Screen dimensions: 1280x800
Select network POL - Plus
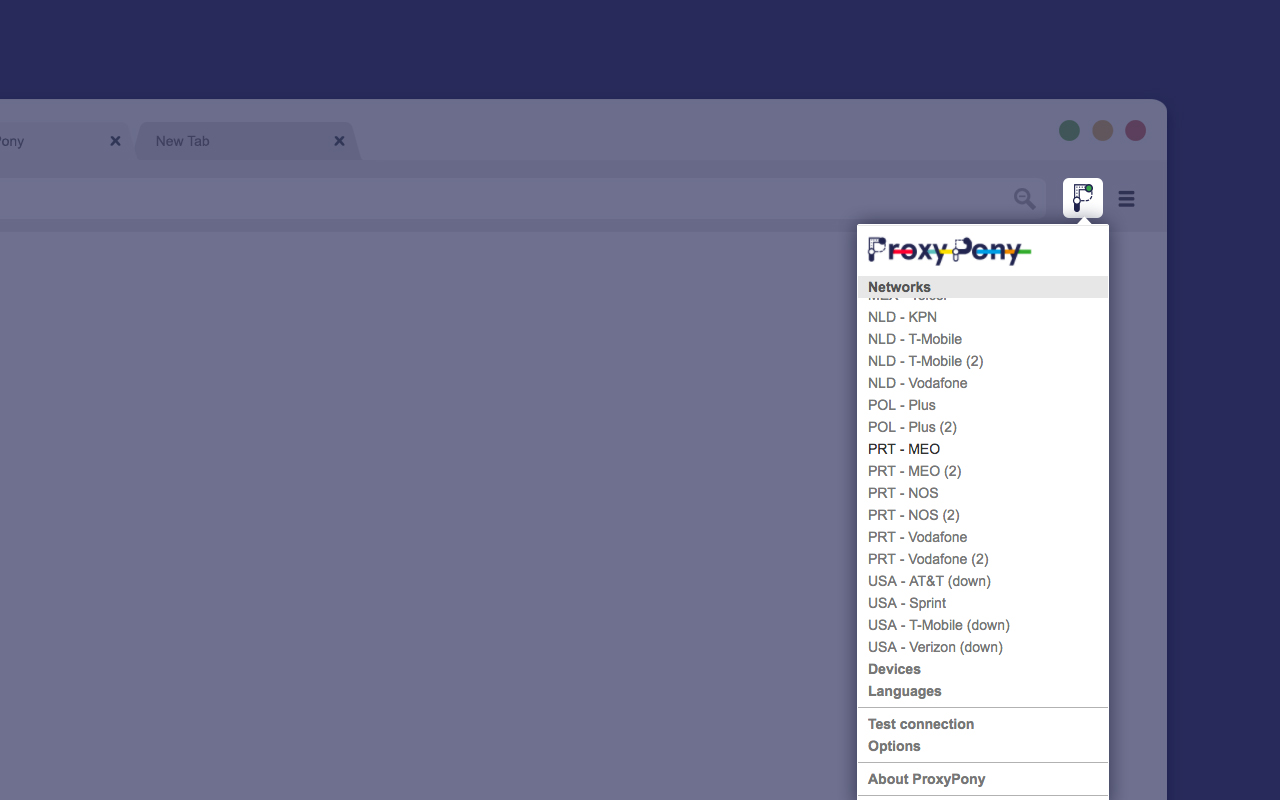(x=983, y=405)
